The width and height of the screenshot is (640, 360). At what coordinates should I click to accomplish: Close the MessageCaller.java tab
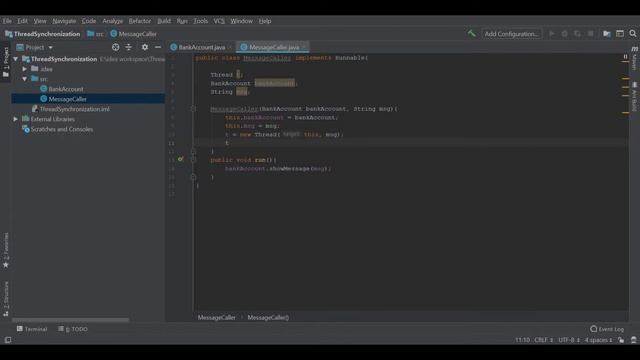pyautogui.click(x=305, y=47)
